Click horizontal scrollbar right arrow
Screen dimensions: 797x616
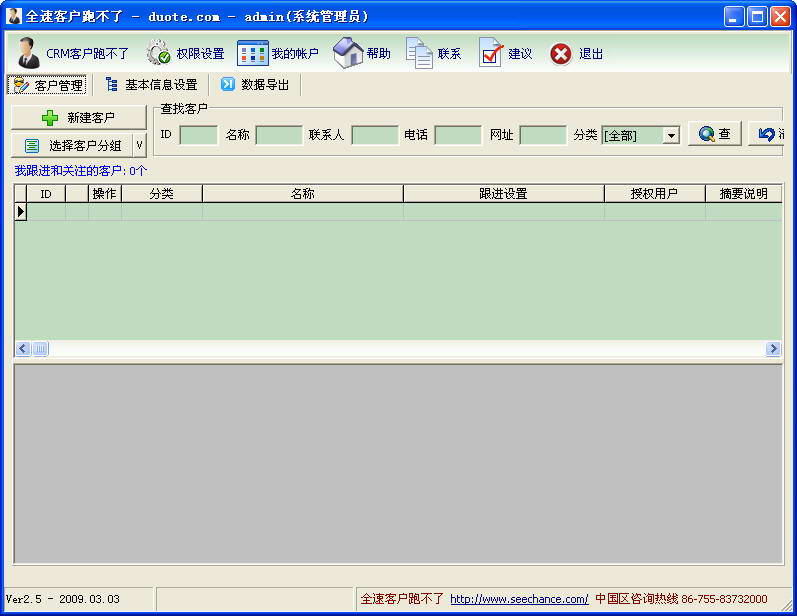pos(773,349)
